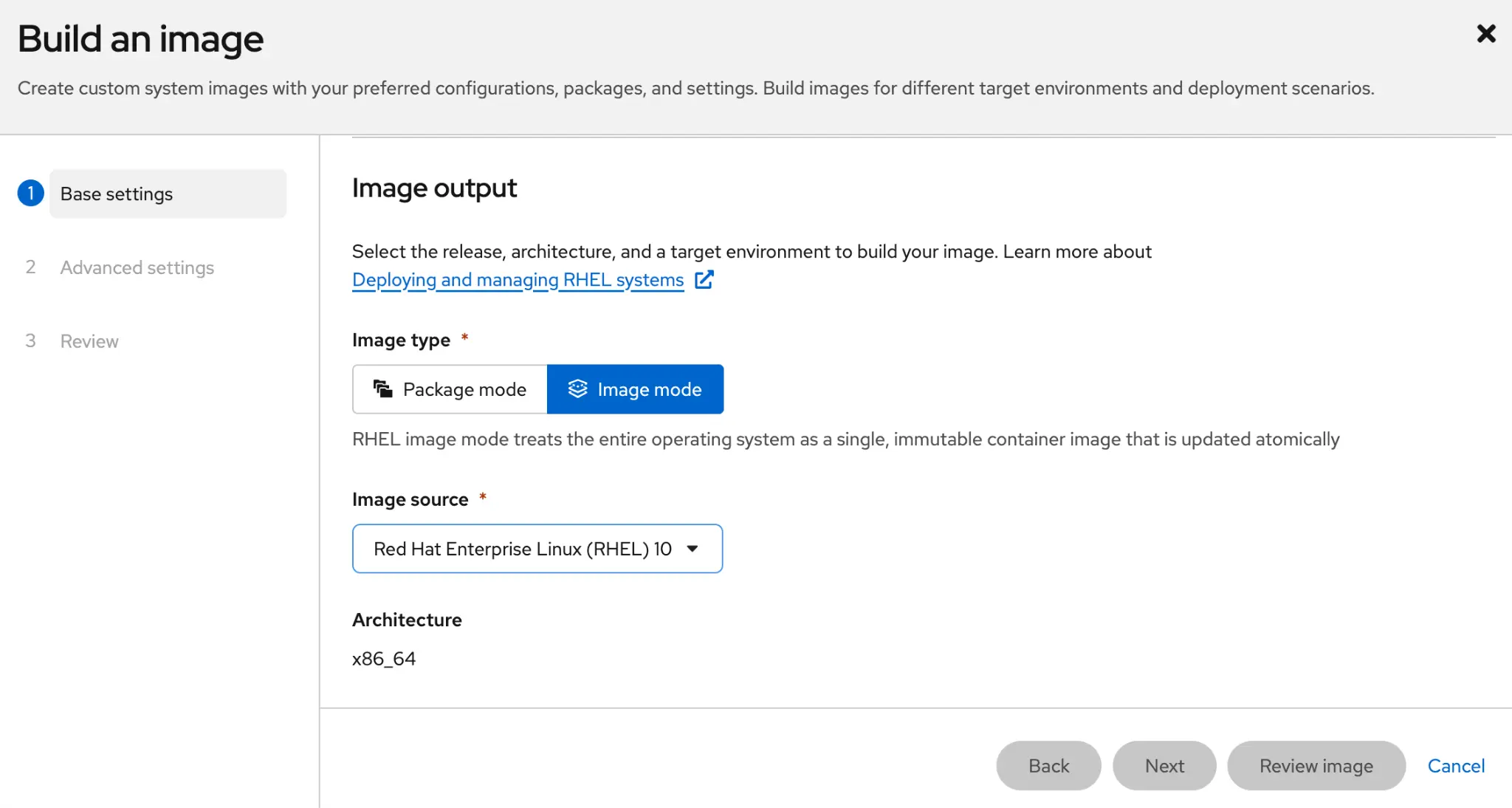Click the RHEL image mode description text
Viewport: 1512px width, 808px height.
coord(845,439)
